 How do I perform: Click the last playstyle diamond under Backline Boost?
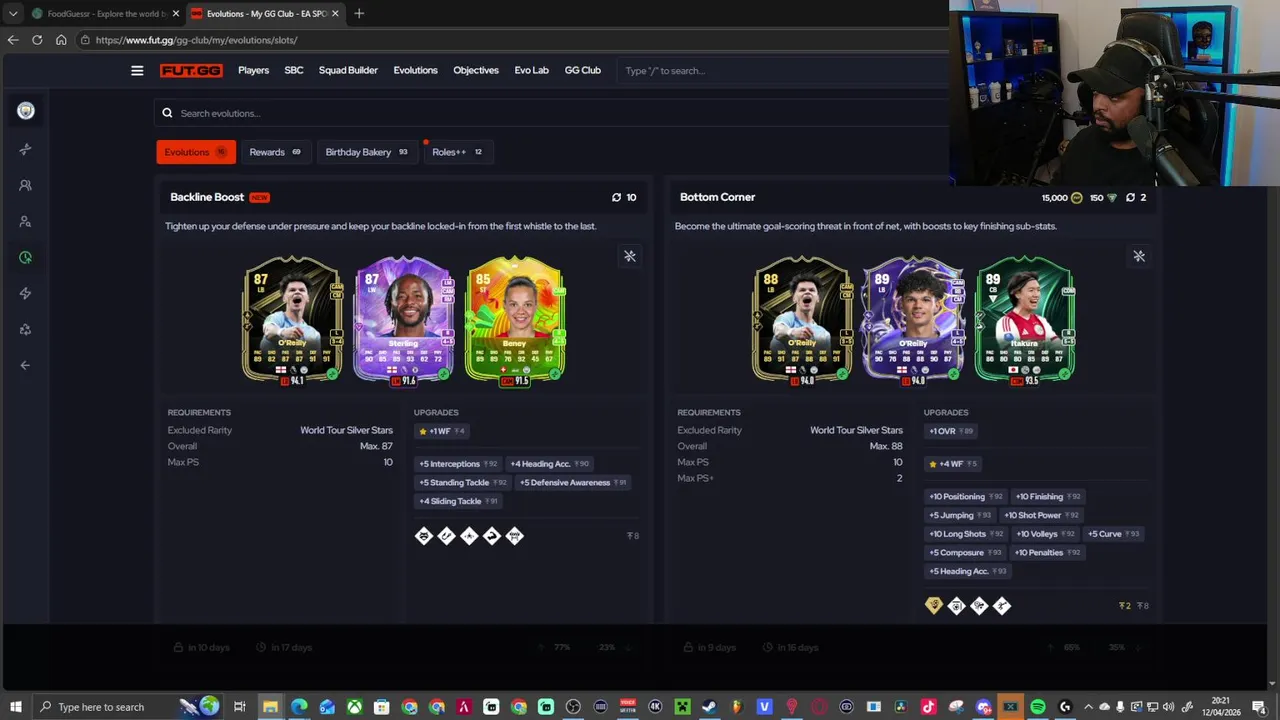pyautogui.click(x=515, y=536)
